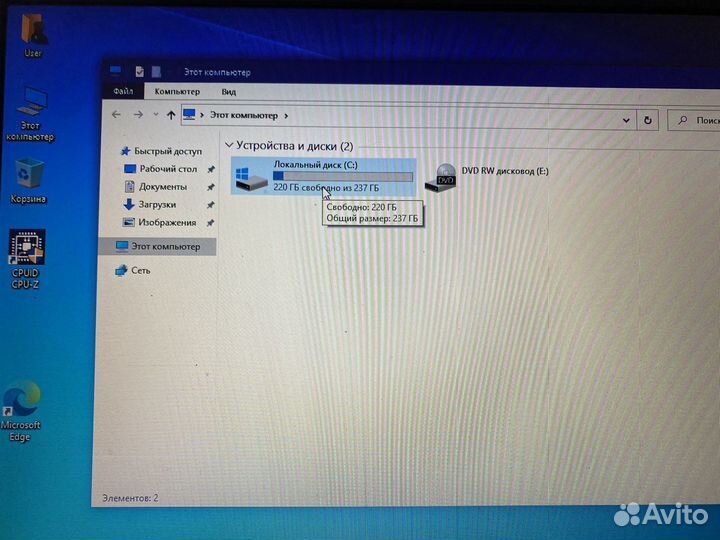The image size is (720, 540).
Task: Expand the address bar history dropdown
Action: pyautogui.click(x=626, y=120)
